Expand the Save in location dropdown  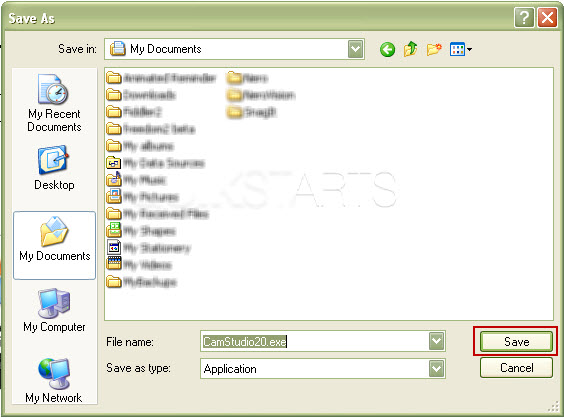356,49
